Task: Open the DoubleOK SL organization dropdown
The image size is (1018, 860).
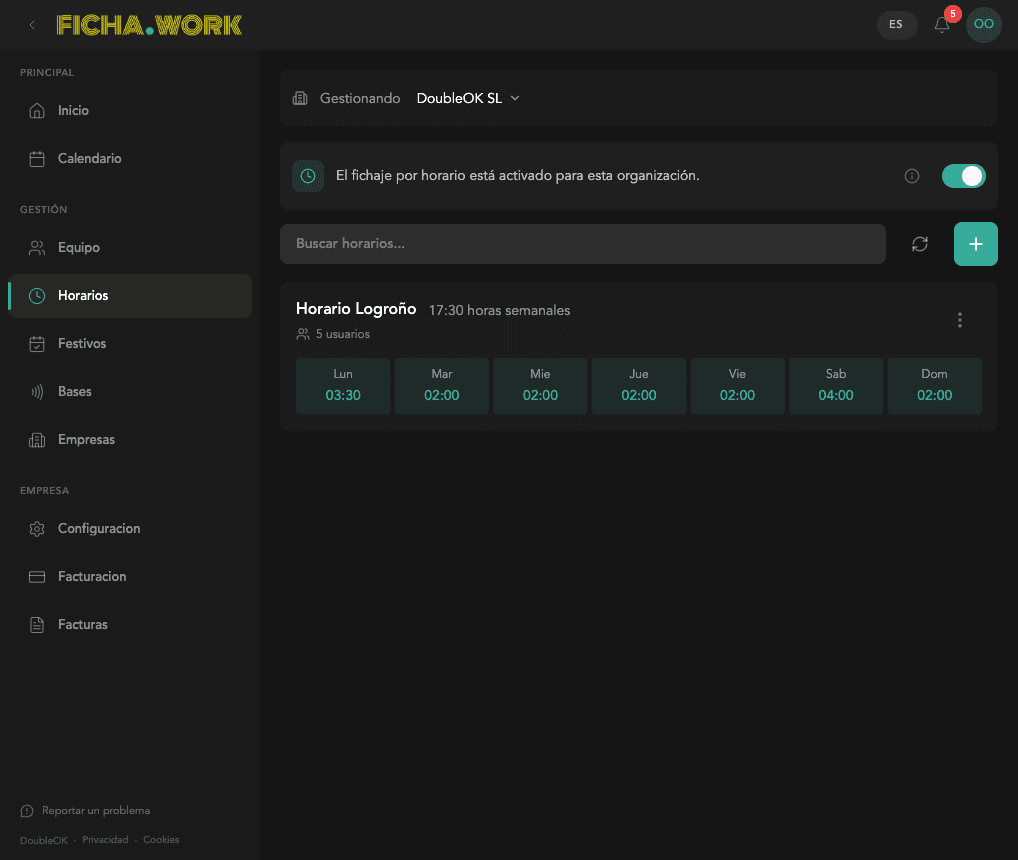Action: click(x=468, y=98)
